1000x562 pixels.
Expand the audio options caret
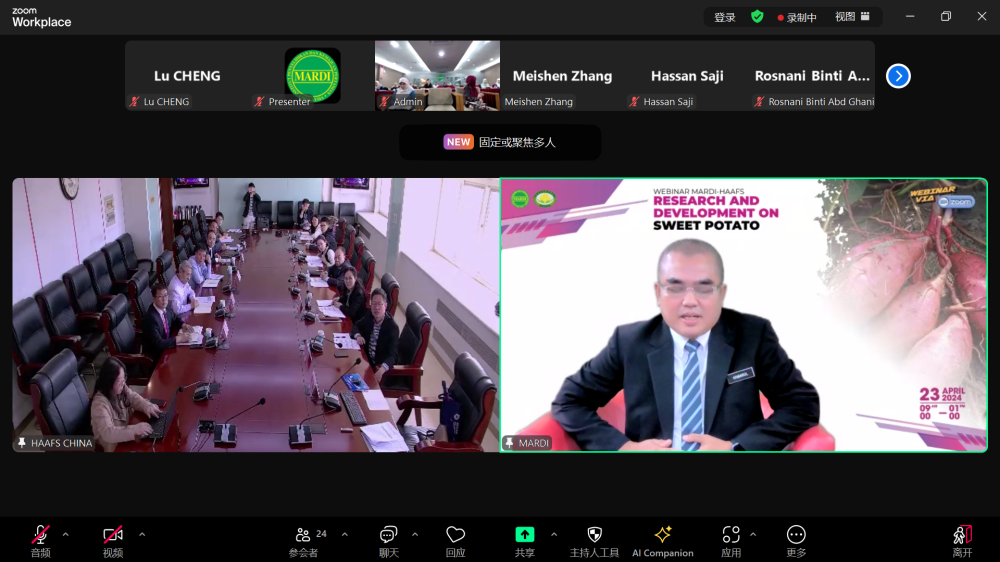point(66,535)
